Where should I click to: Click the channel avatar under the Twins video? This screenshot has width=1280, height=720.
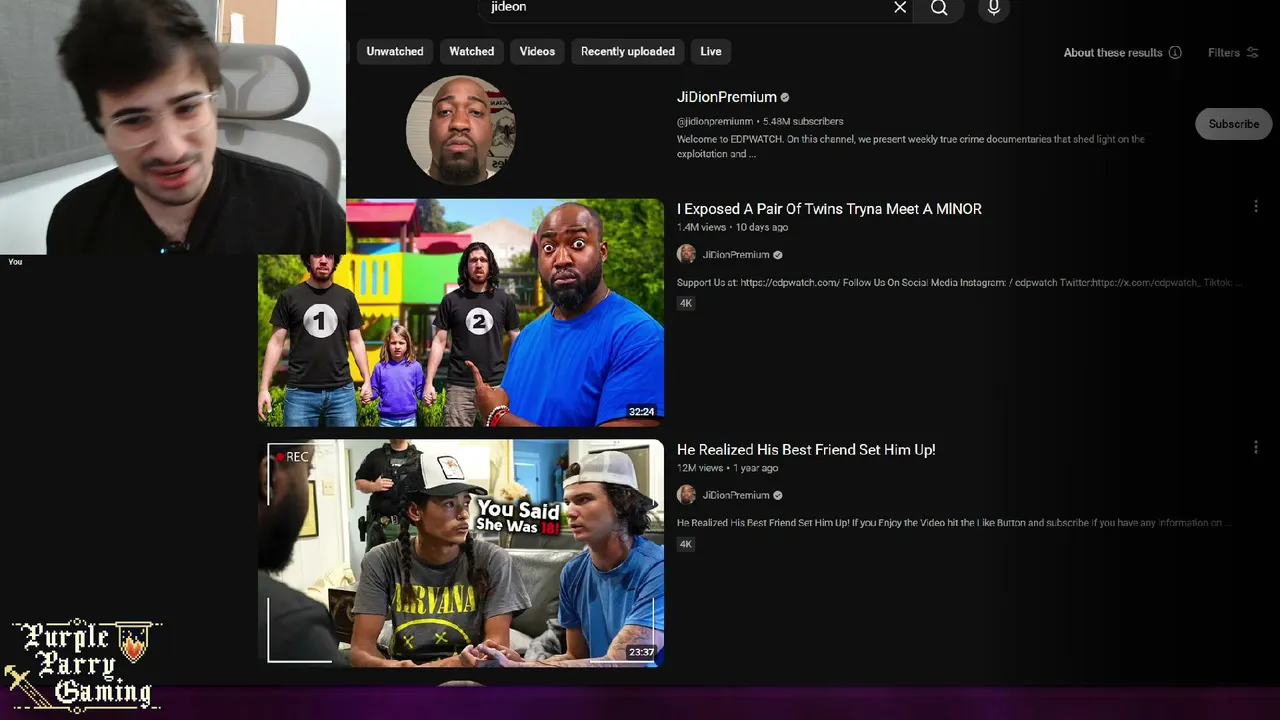tap(686, 254)
